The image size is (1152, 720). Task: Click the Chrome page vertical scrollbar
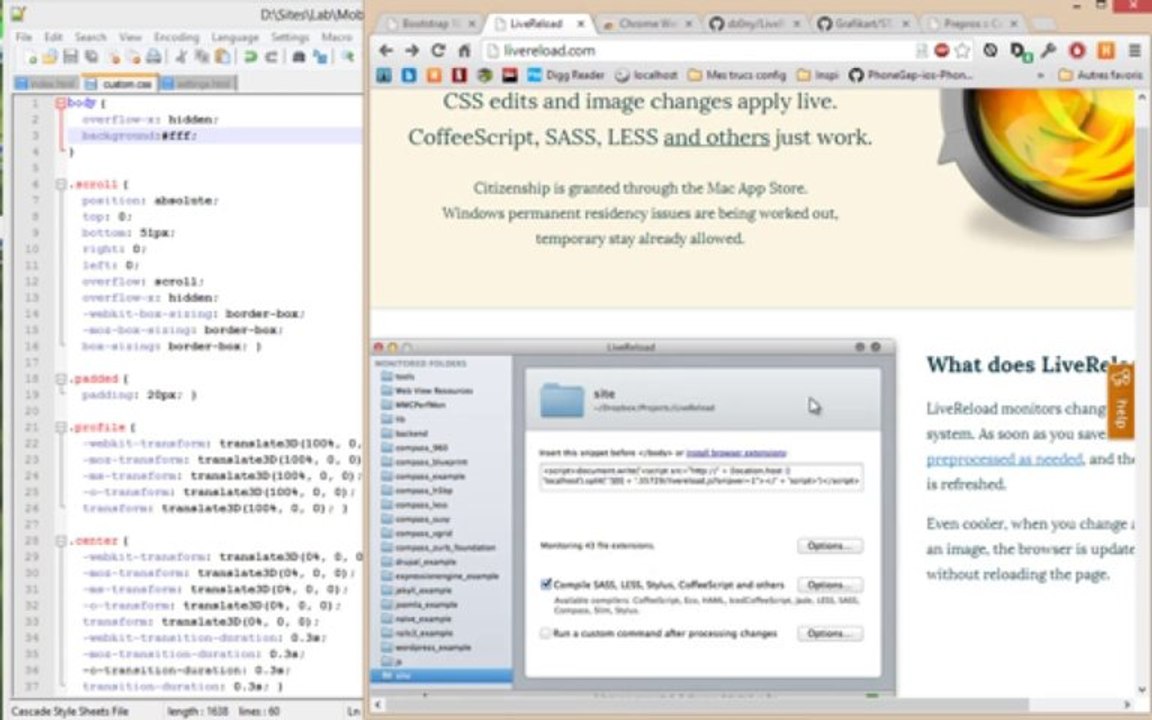click(1142, 393)
